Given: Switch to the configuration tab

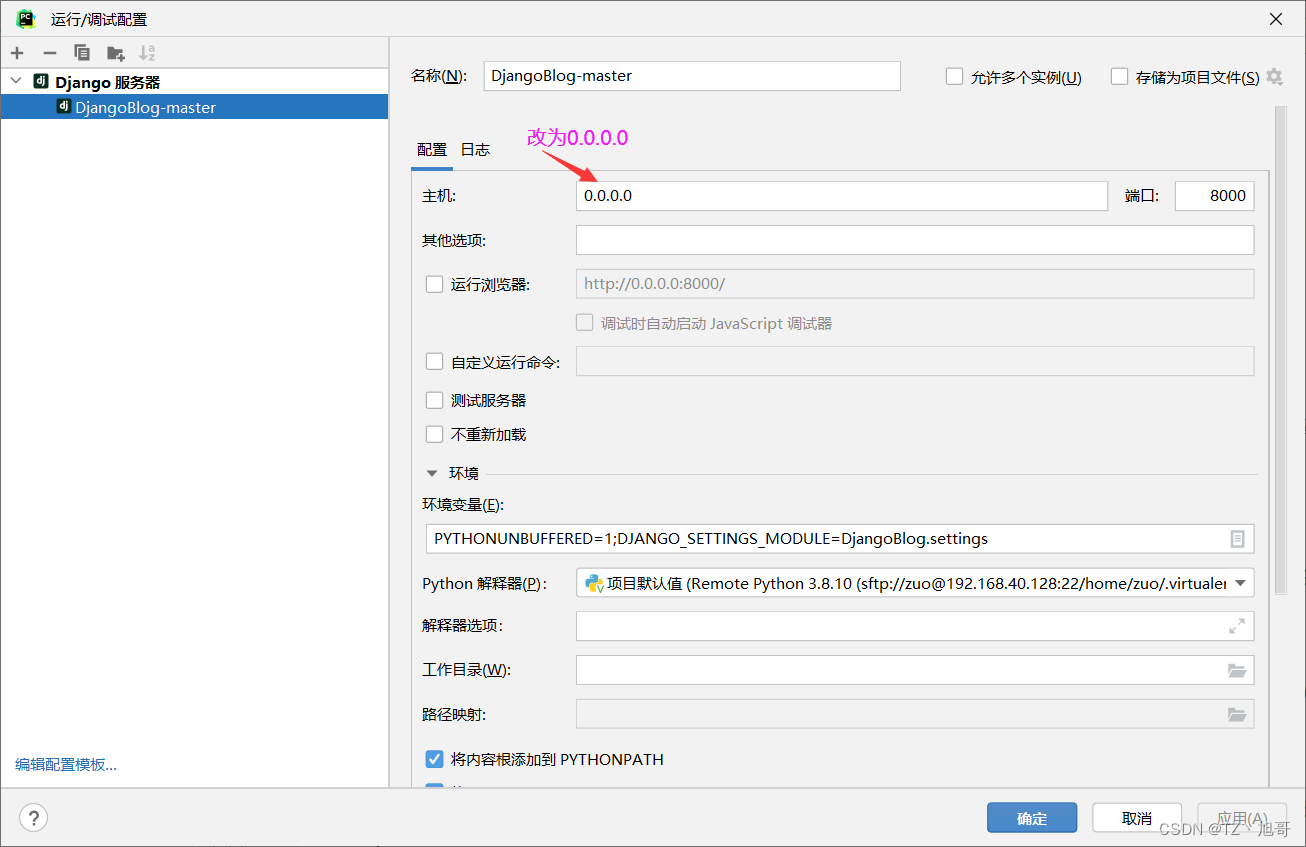Looking at the screenshot, I should pos(432,150).
